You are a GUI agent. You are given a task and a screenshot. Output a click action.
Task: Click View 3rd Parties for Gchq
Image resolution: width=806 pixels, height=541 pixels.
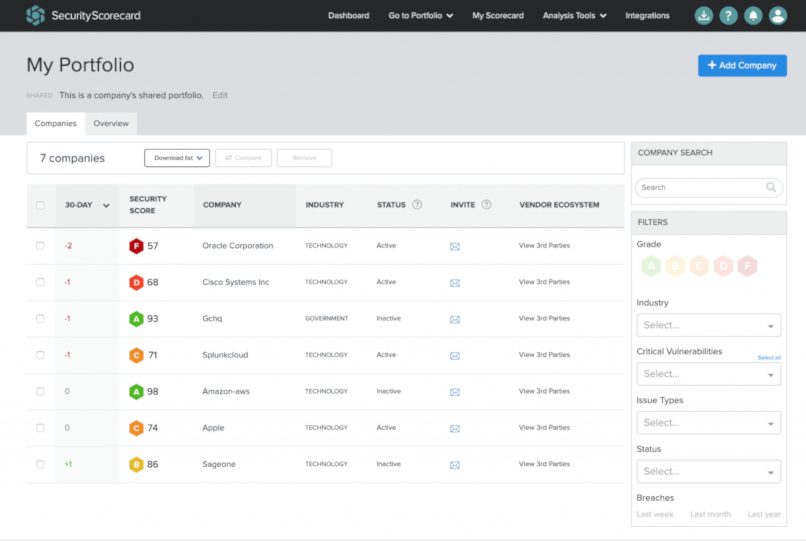544,318
